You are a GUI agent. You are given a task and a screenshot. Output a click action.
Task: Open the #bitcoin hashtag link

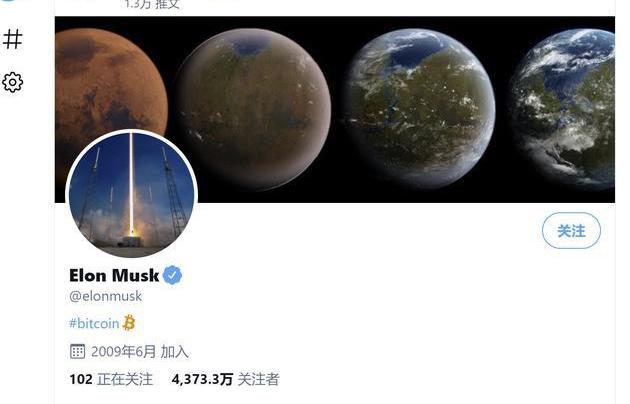pos(94,323)
